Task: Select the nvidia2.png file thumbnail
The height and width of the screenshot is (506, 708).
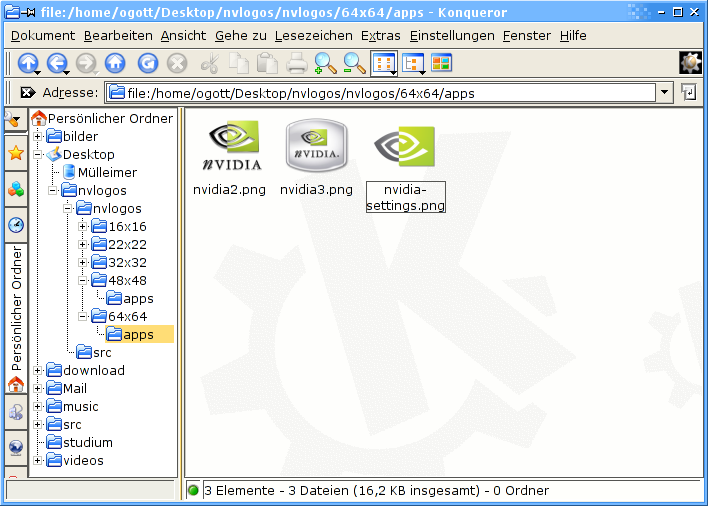Action: pyautogui.click(x=231, y=145)
